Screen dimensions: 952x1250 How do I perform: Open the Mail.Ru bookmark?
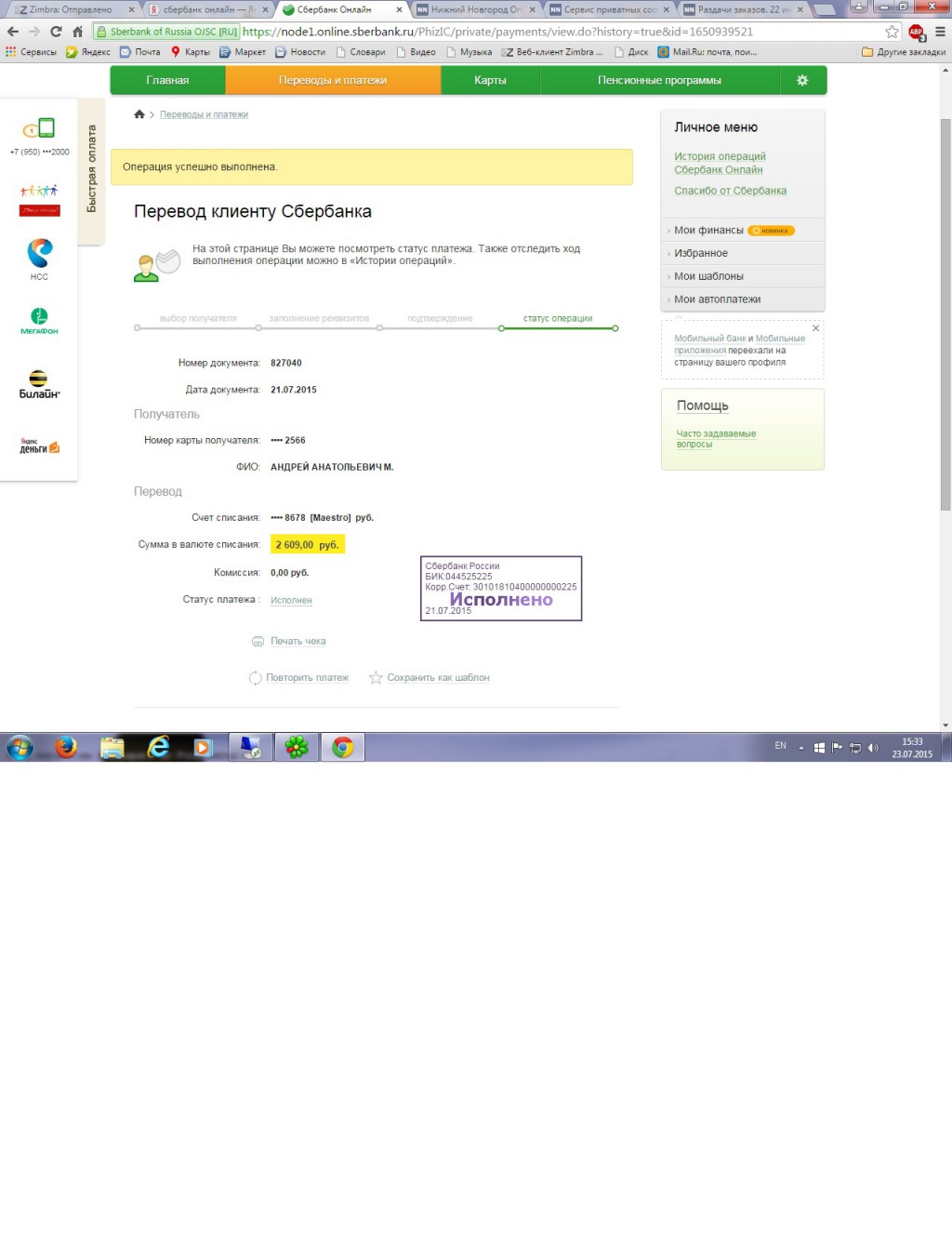tap(707, 52)
